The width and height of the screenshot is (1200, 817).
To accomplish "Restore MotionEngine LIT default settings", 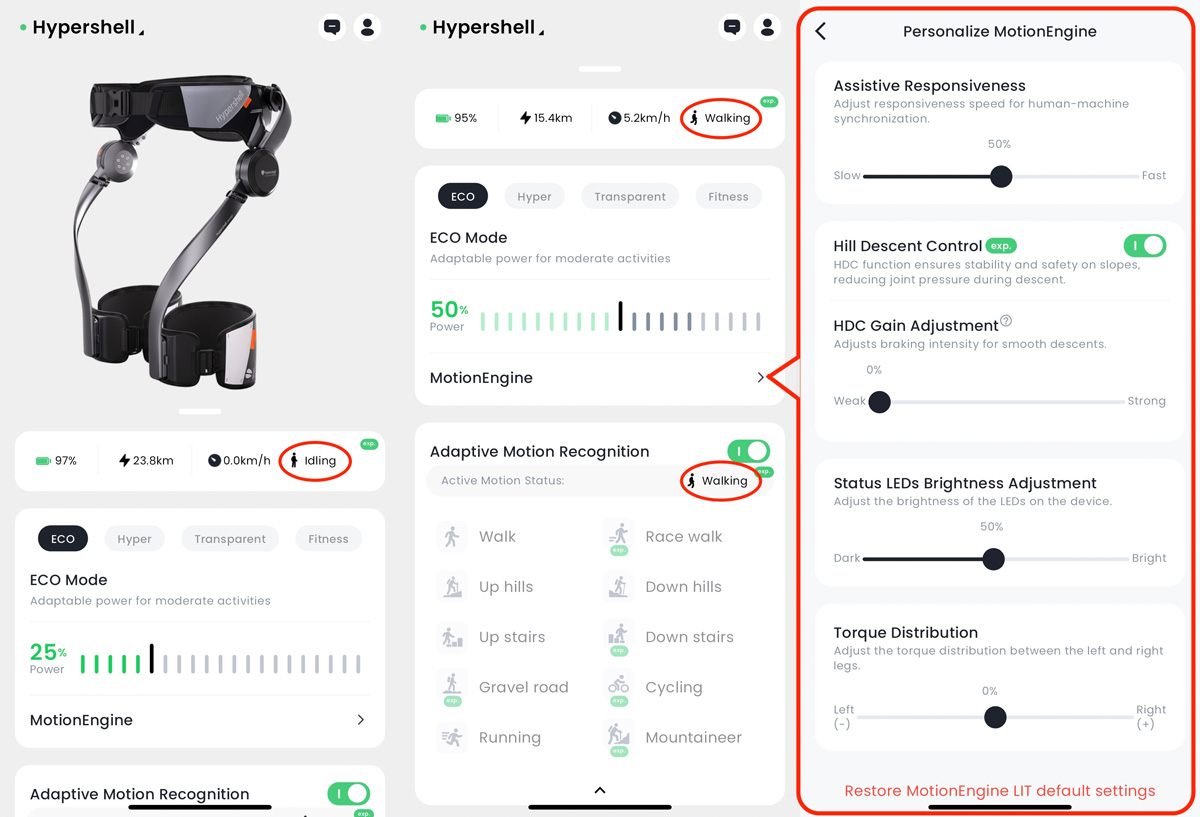I will click(x=1000, y=790).
